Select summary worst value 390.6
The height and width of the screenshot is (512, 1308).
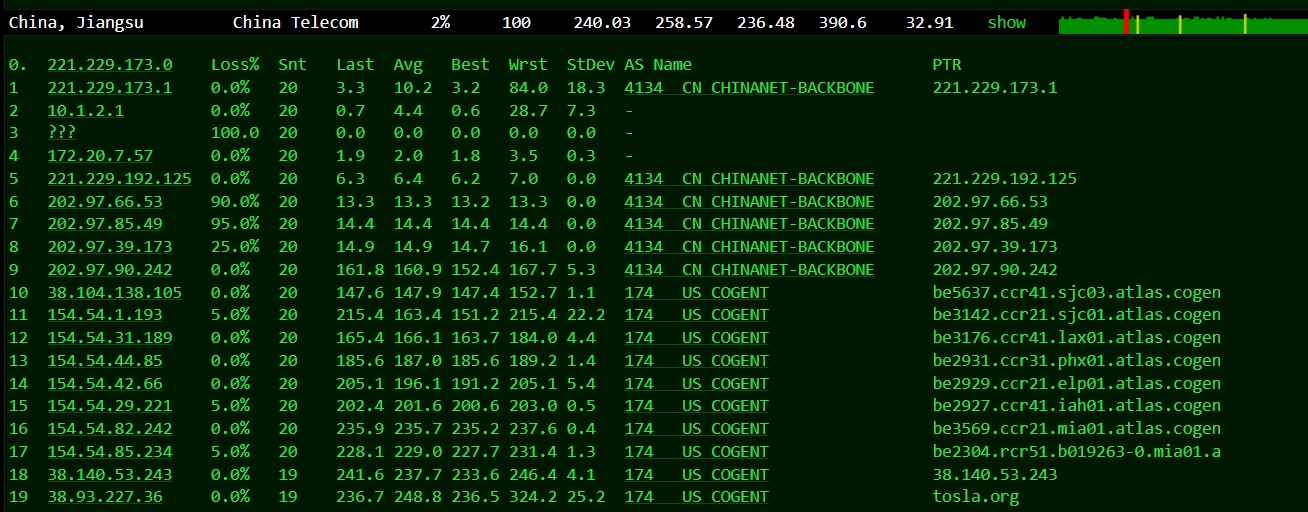[843, 22]
